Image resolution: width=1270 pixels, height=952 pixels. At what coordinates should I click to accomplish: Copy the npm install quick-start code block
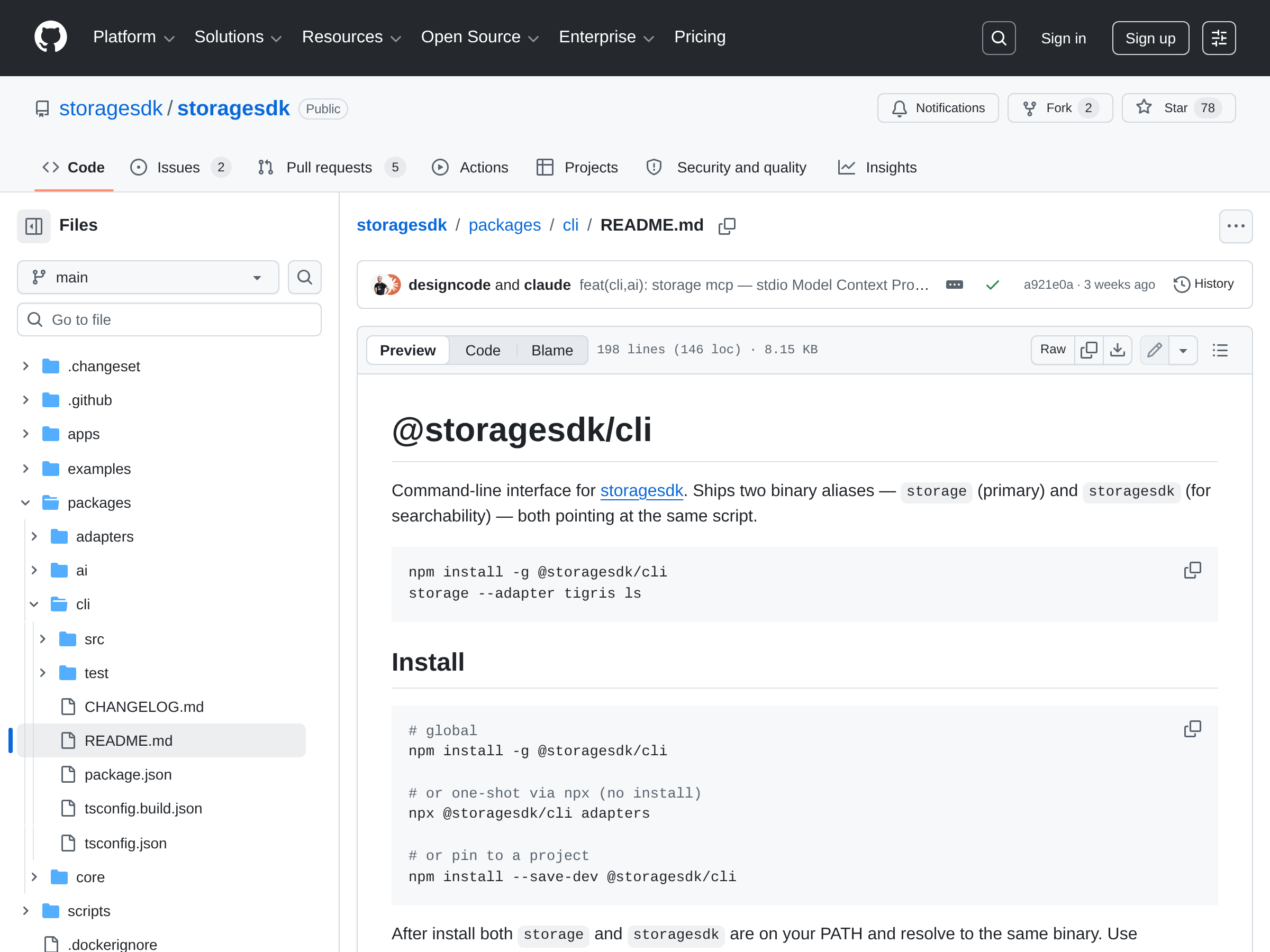coord(1192,570)
